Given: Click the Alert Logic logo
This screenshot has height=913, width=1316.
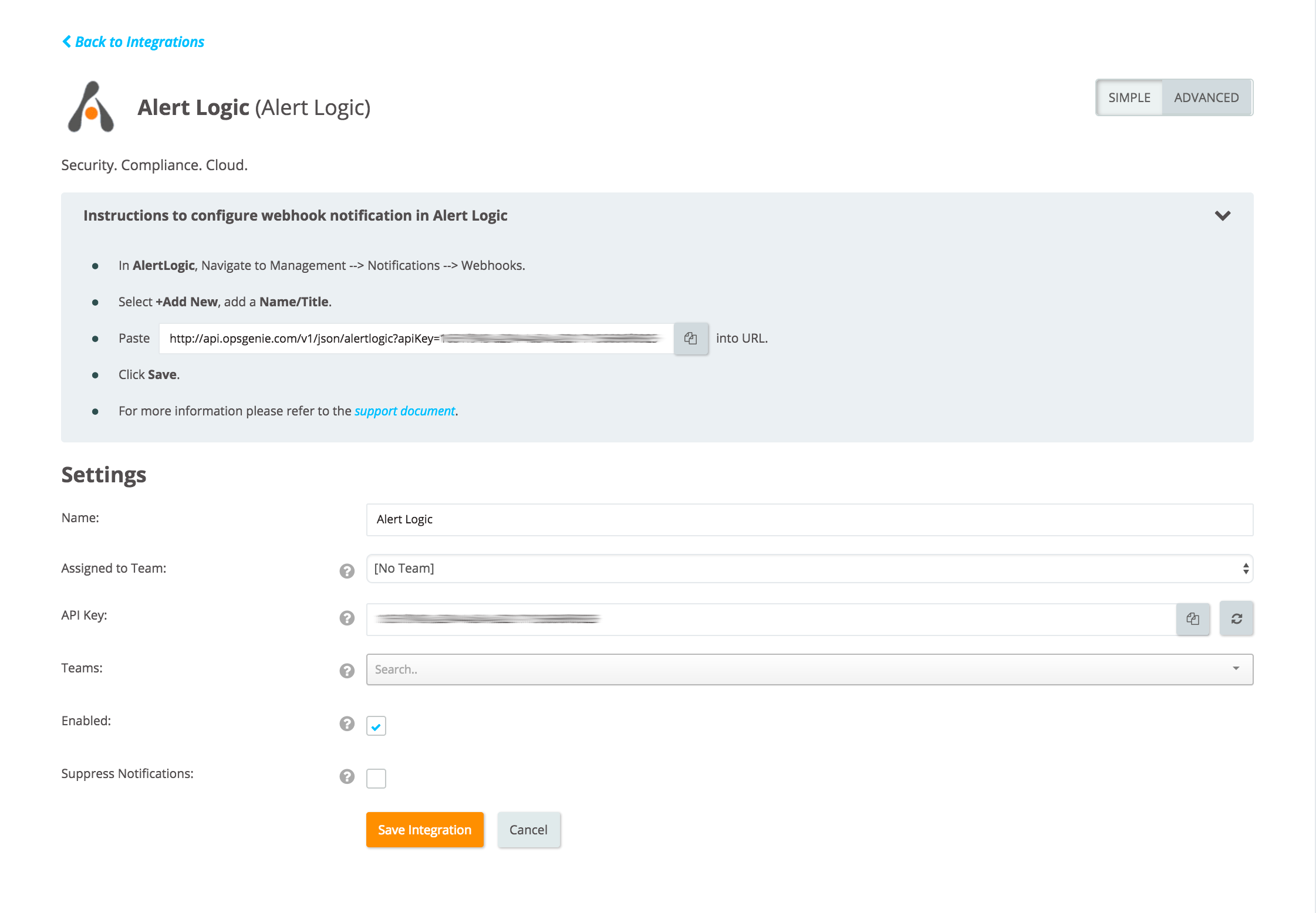Looking at the screenshot, I should click(91, 107).
